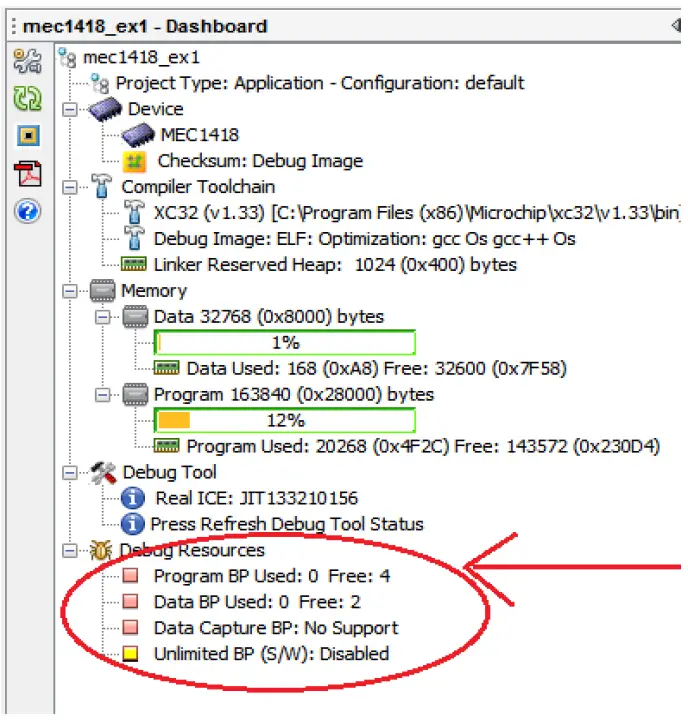Click Press Refresh Debug Tool Status text
Screen dimensions: 688x721
point(287,524)
